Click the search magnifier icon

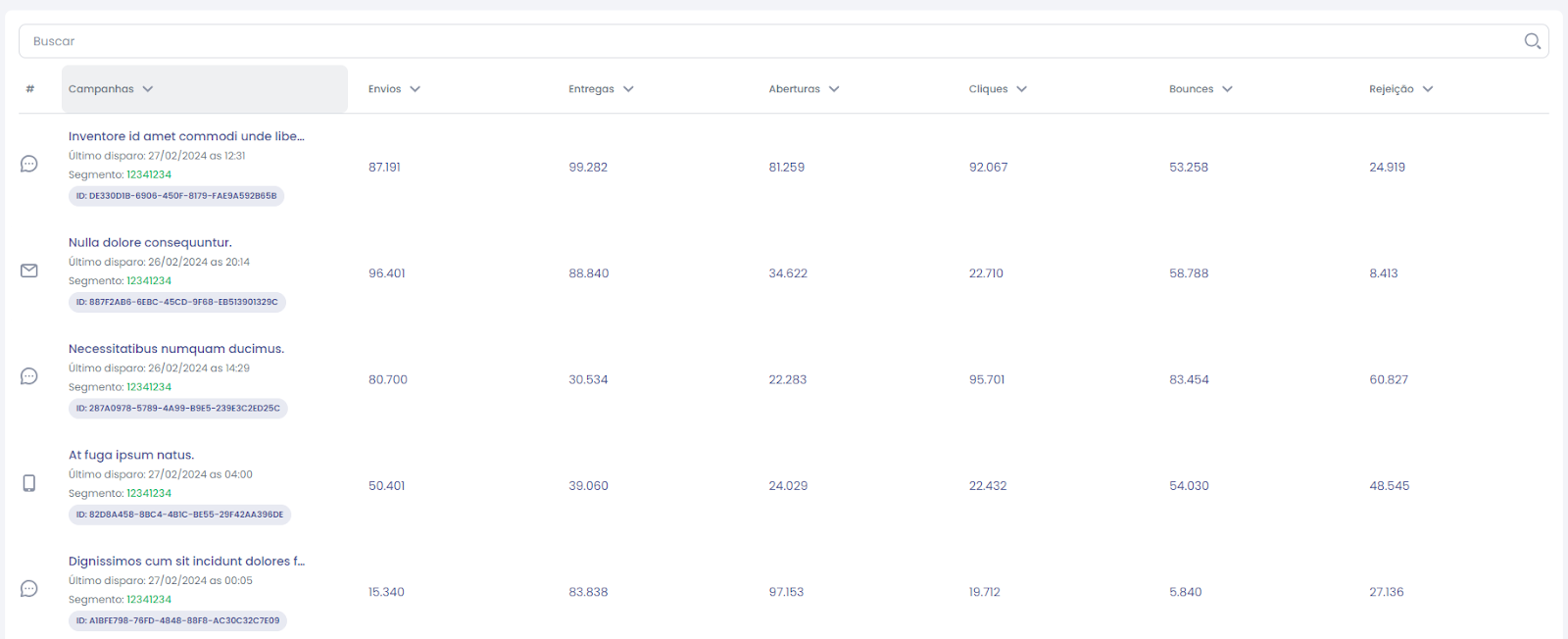pos(1533,41)
